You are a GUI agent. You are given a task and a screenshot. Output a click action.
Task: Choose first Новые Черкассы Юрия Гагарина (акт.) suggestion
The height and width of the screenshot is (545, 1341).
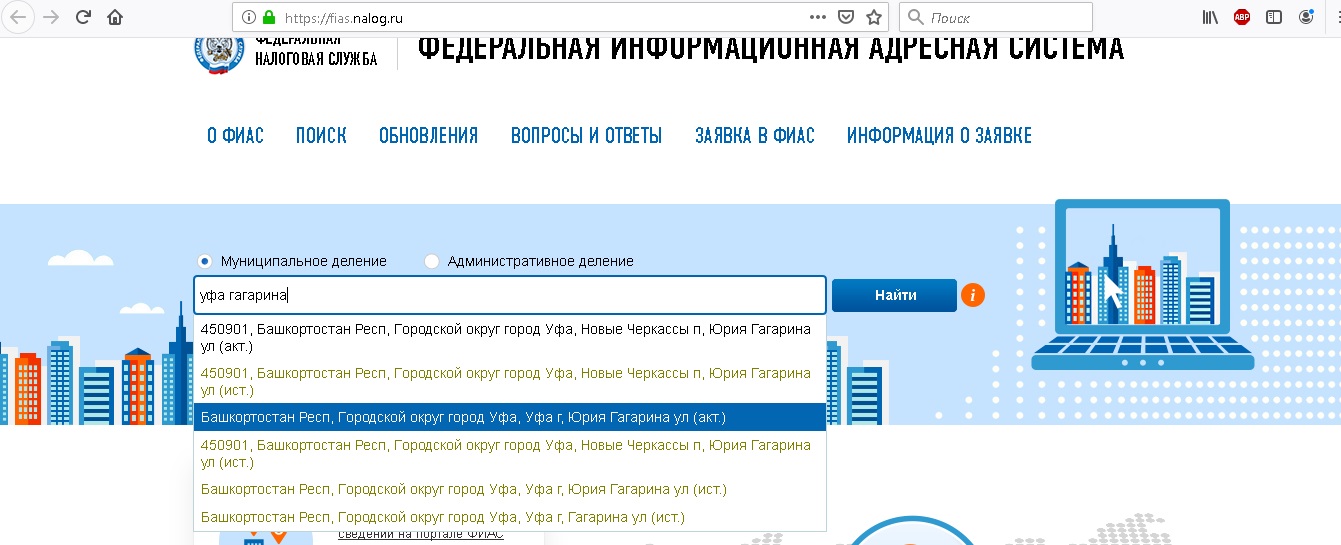(510, 338)
